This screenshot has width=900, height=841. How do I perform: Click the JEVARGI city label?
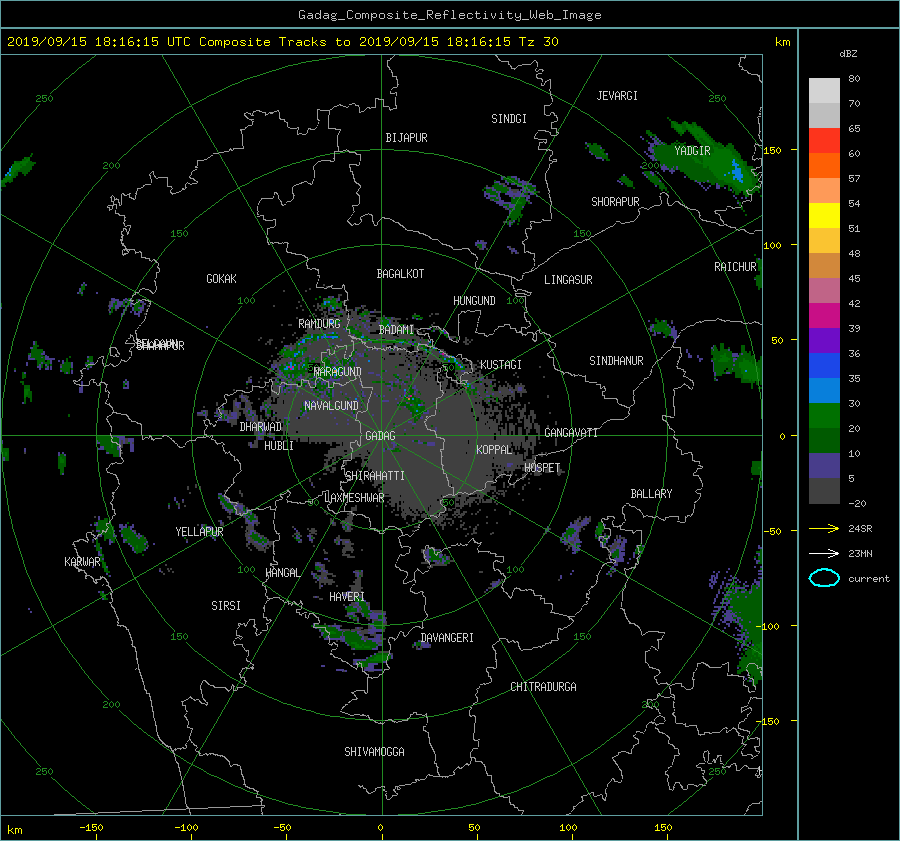[x=617, y=96]
